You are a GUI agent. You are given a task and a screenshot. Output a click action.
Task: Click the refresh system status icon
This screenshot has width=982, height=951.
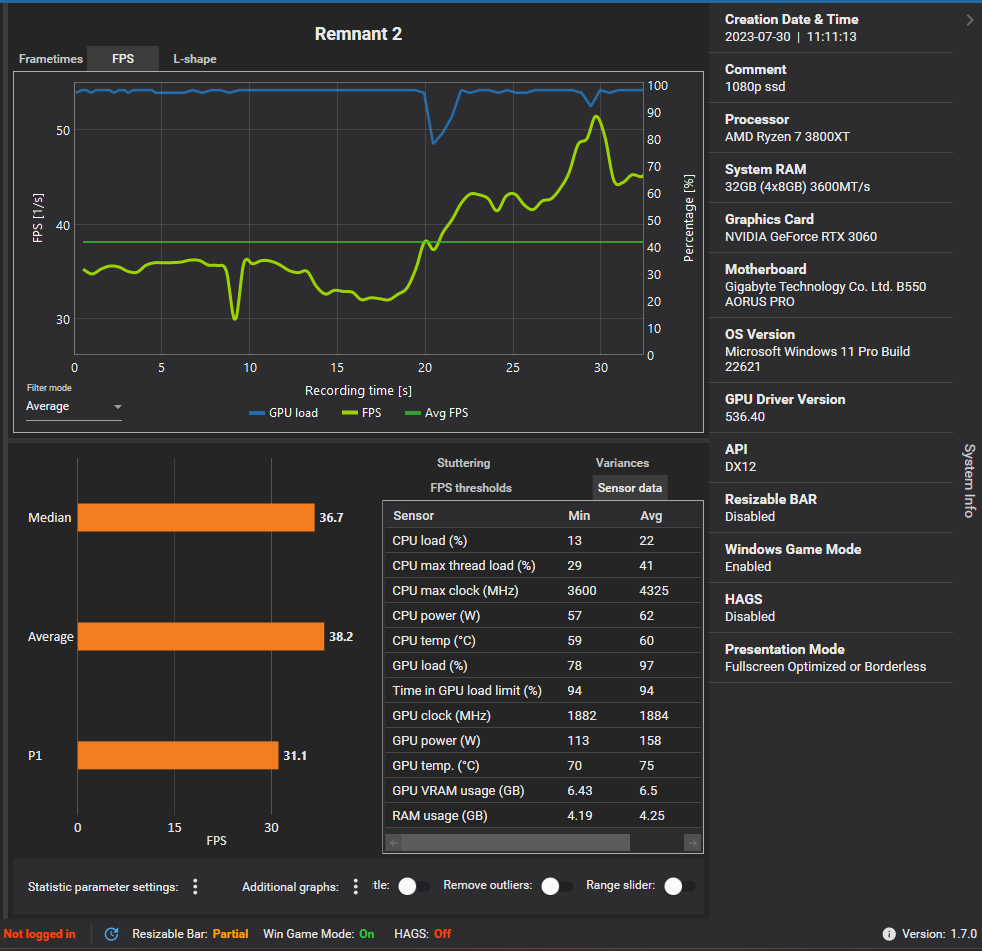pyautogui.click(x=111, y=934)
